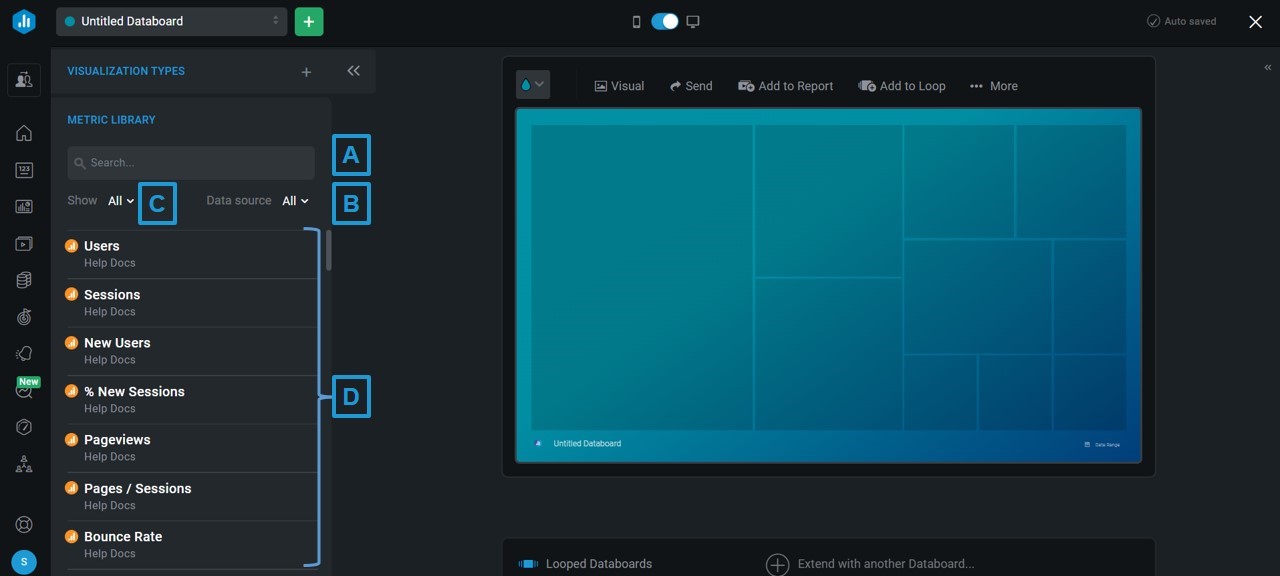Image resolution: width=1280 pixels, height=576 pixels.
Task: Open the Help question mark sidebar icon
Action: [24, 427]
